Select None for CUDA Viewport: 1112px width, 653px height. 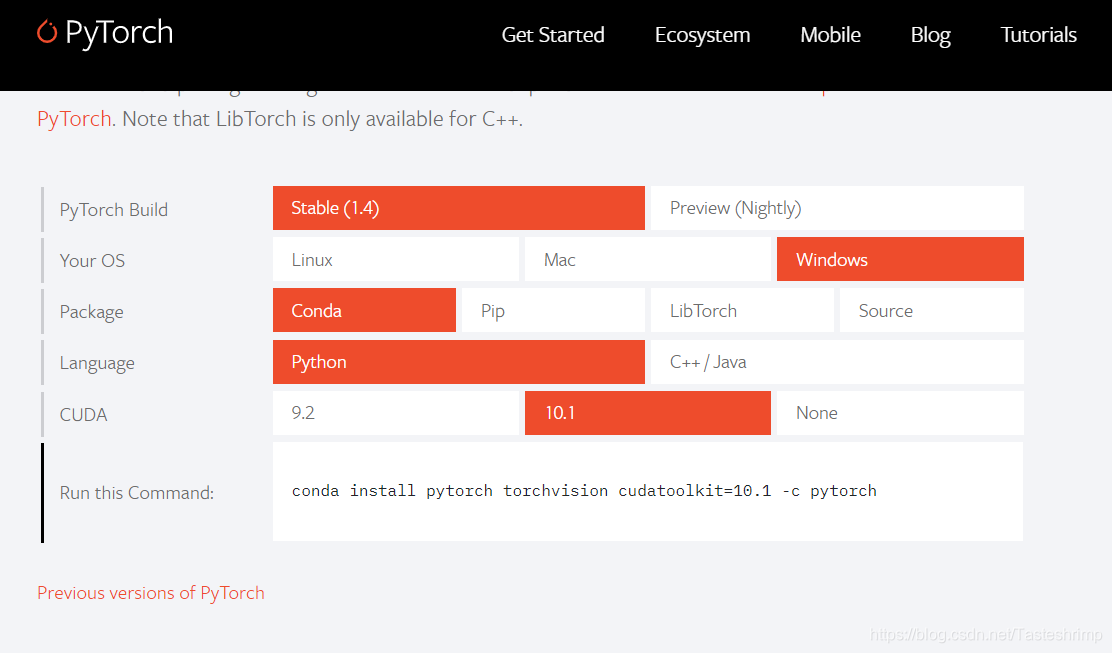tap(900, 413)
